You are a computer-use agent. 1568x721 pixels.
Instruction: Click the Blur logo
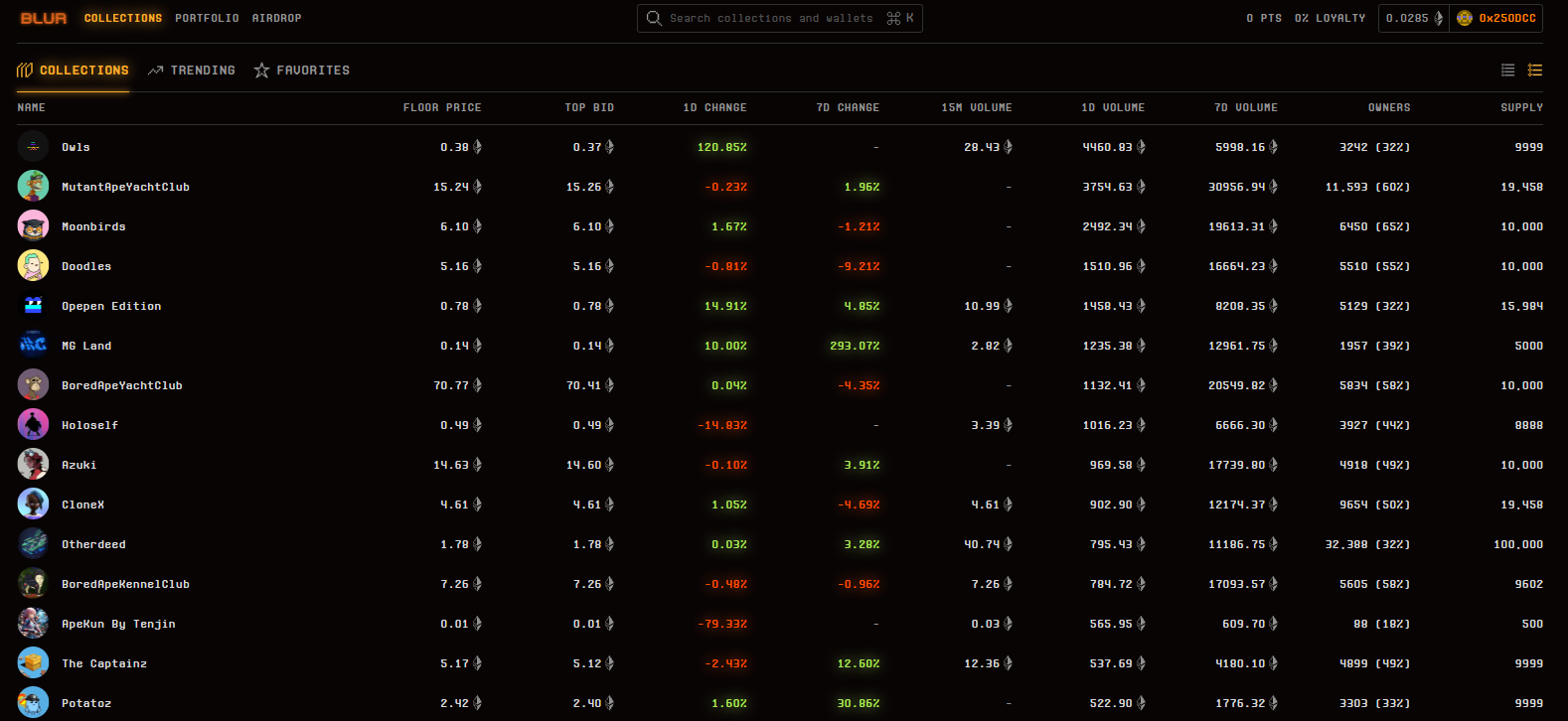pos(44,18)
